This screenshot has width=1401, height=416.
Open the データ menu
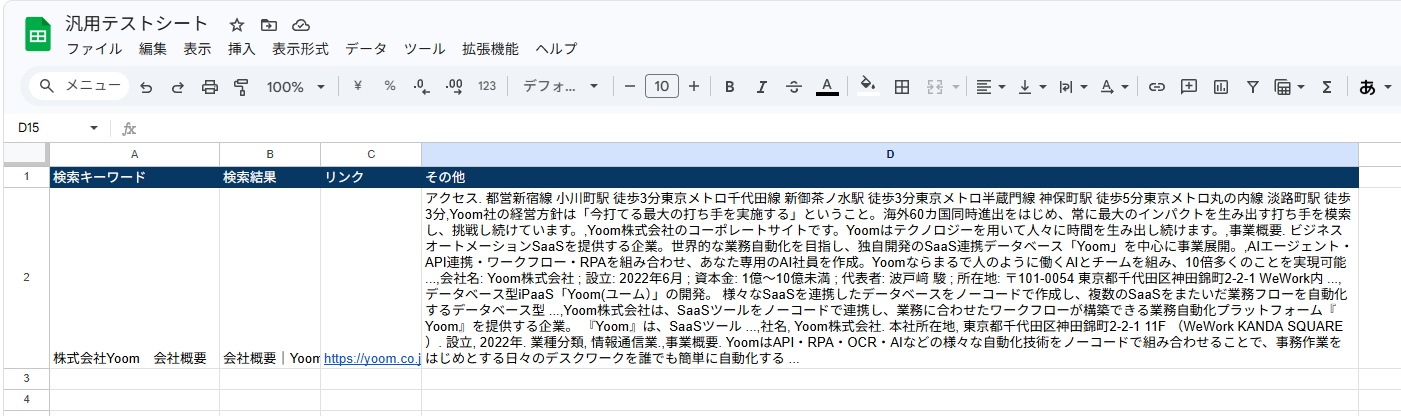[366, 48]
